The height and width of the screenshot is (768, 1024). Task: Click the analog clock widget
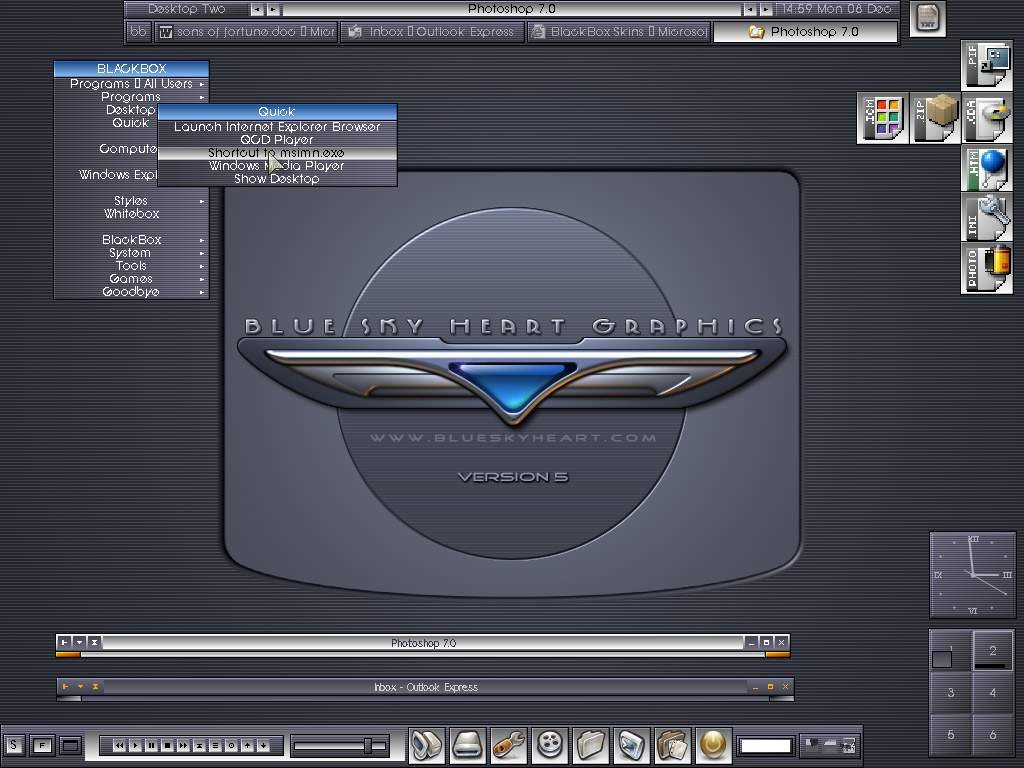click(972, 575)
